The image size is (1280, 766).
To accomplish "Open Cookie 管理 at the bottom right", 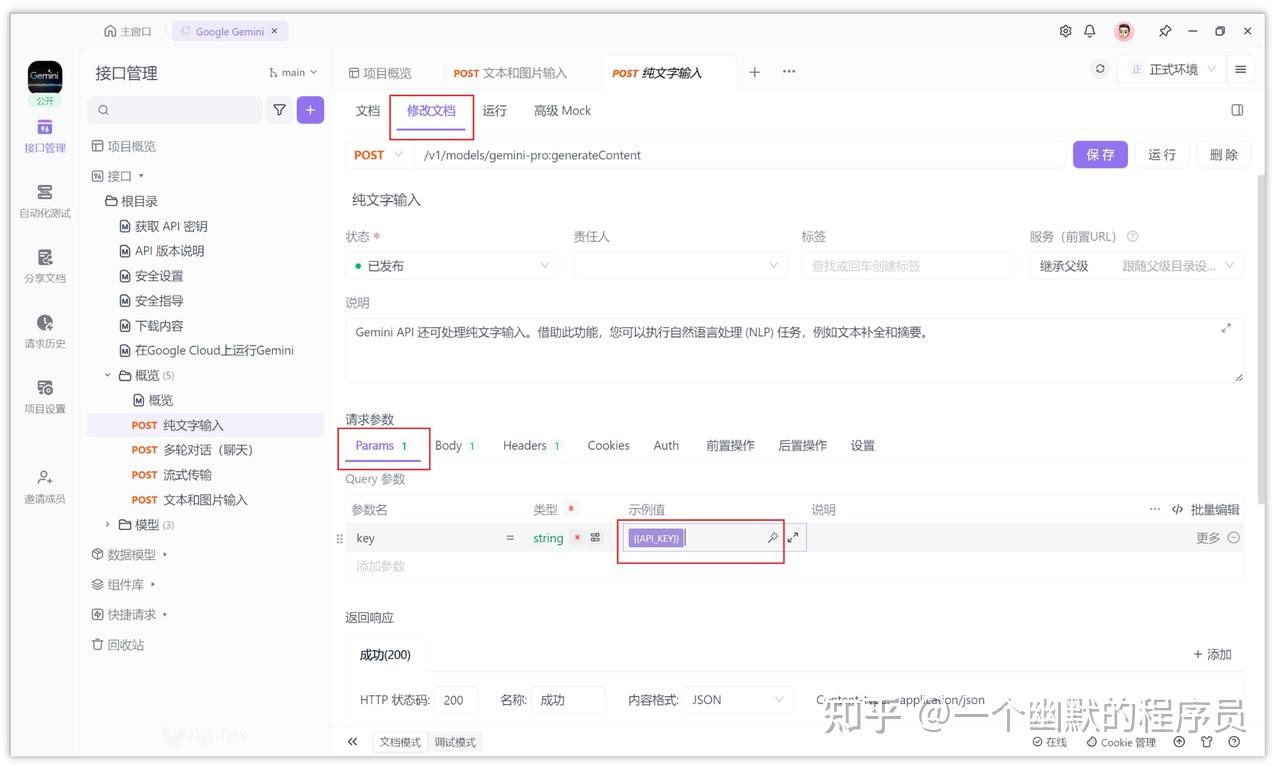I will click(x=1120, y=742).
